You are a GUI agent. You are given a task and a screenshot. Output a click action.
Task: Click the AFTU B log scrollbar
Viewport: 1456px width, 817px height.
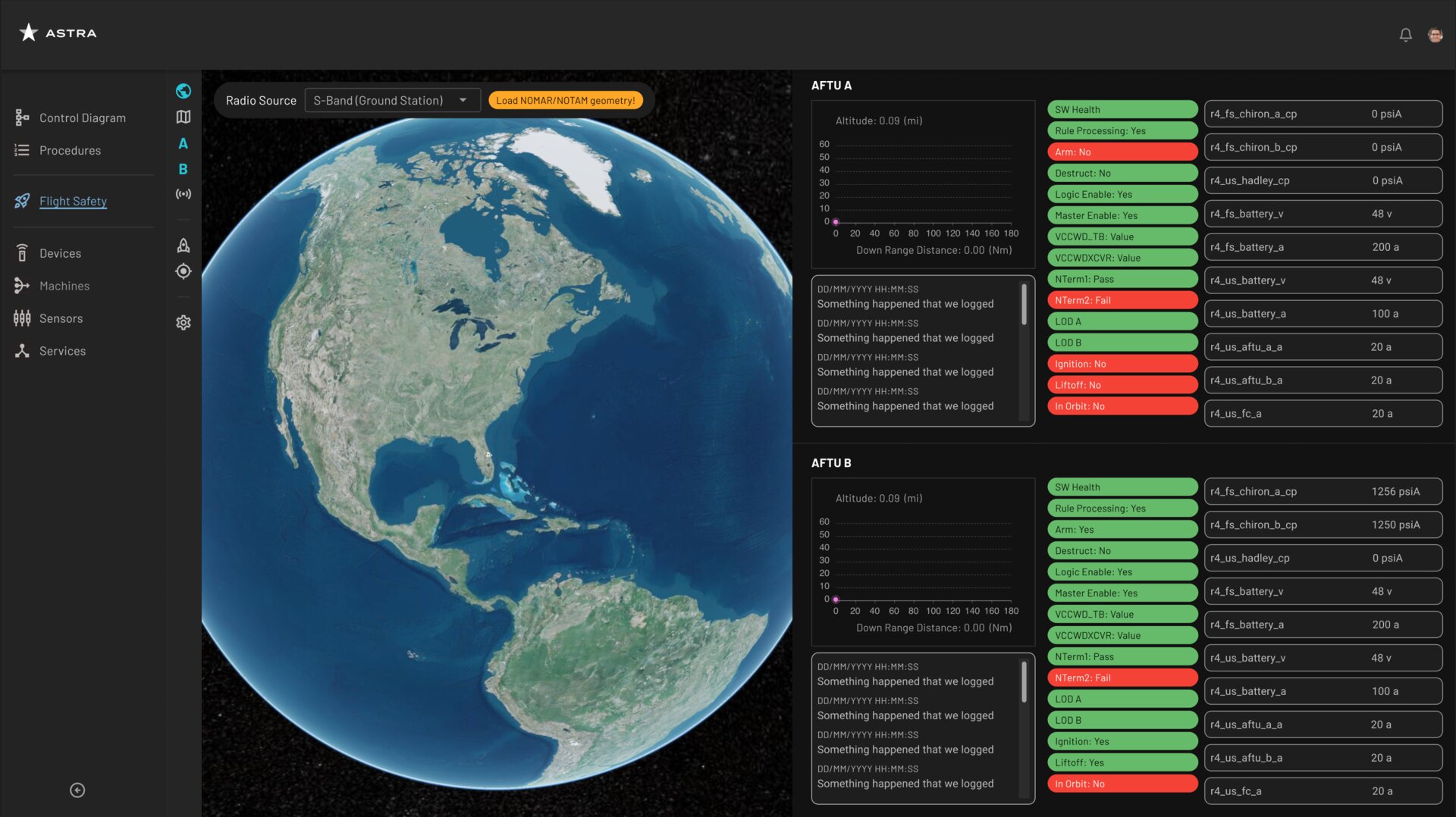coord(1024,682)
